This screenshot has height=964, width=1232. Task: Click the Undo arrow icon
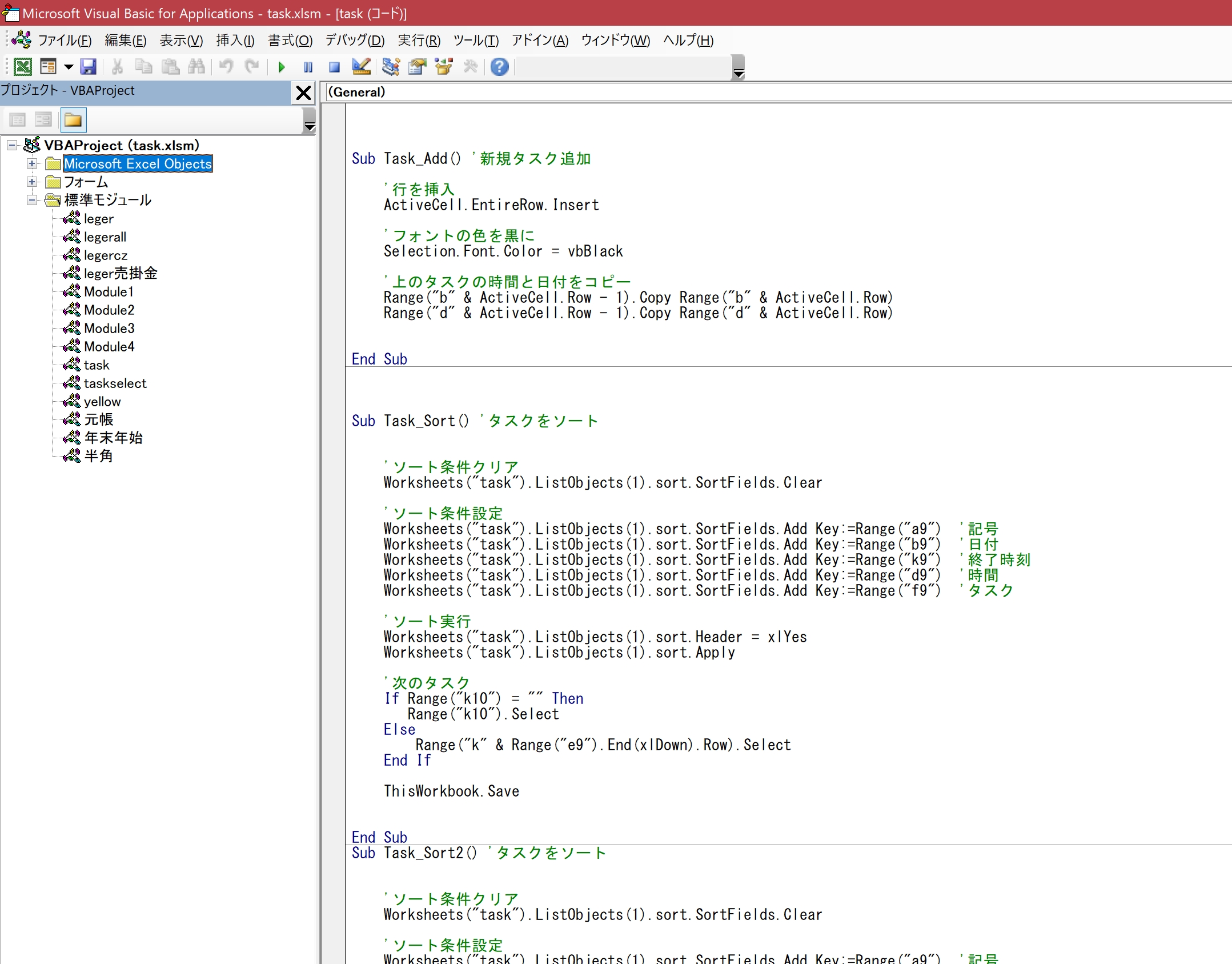point(226,67)
